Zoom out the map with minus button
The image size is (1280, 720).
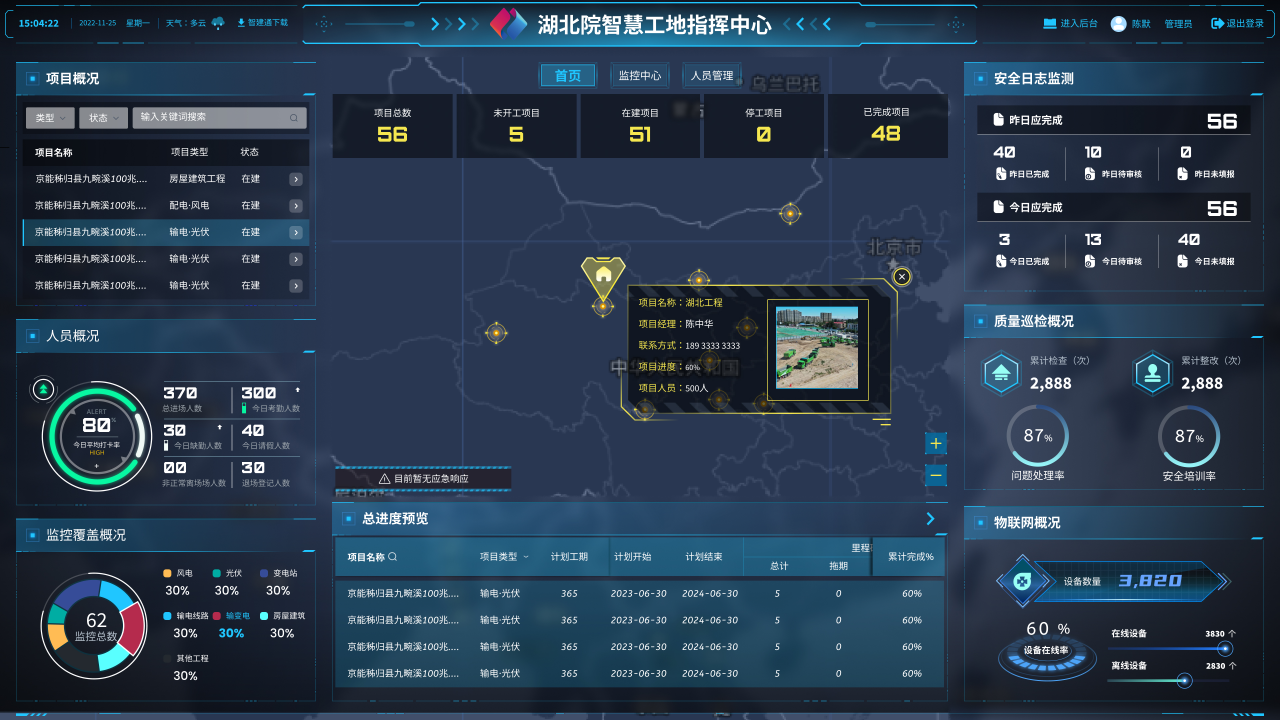[936, 476]
